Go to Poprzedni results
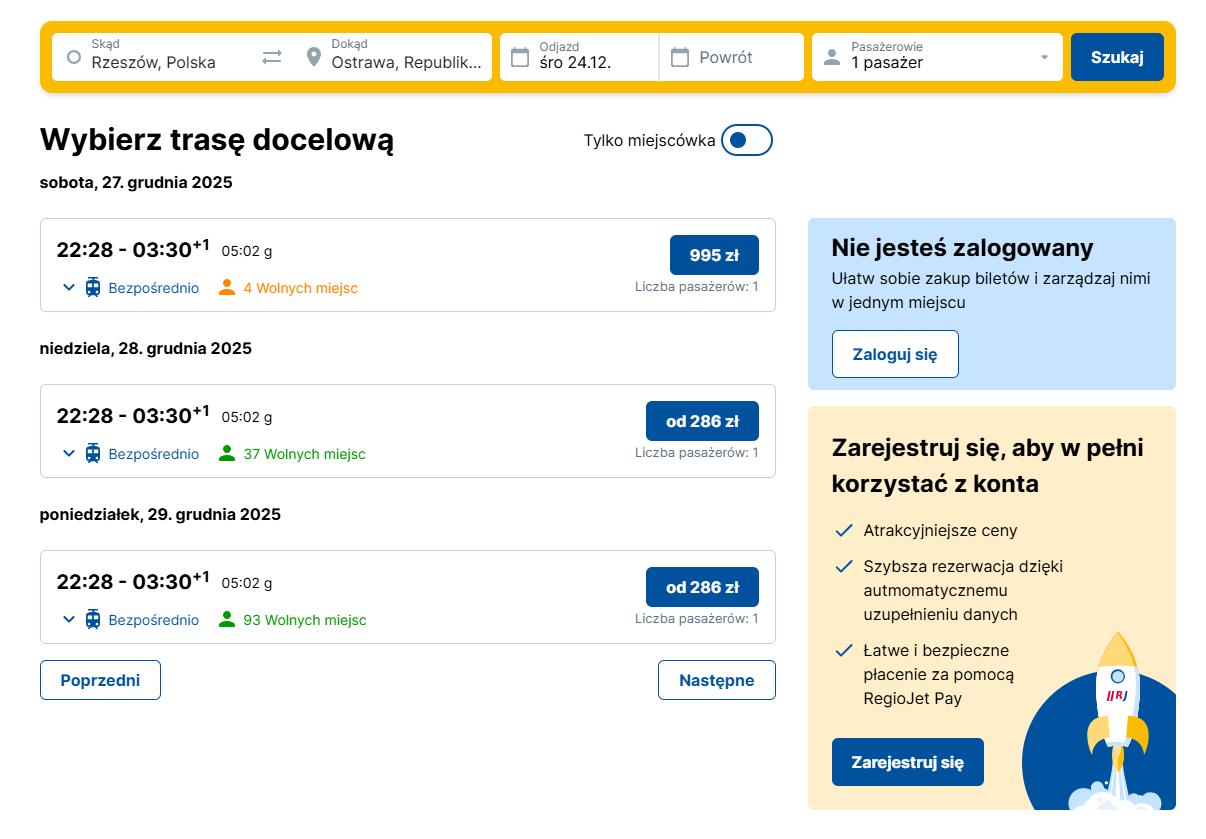 [x=100, y=680]
